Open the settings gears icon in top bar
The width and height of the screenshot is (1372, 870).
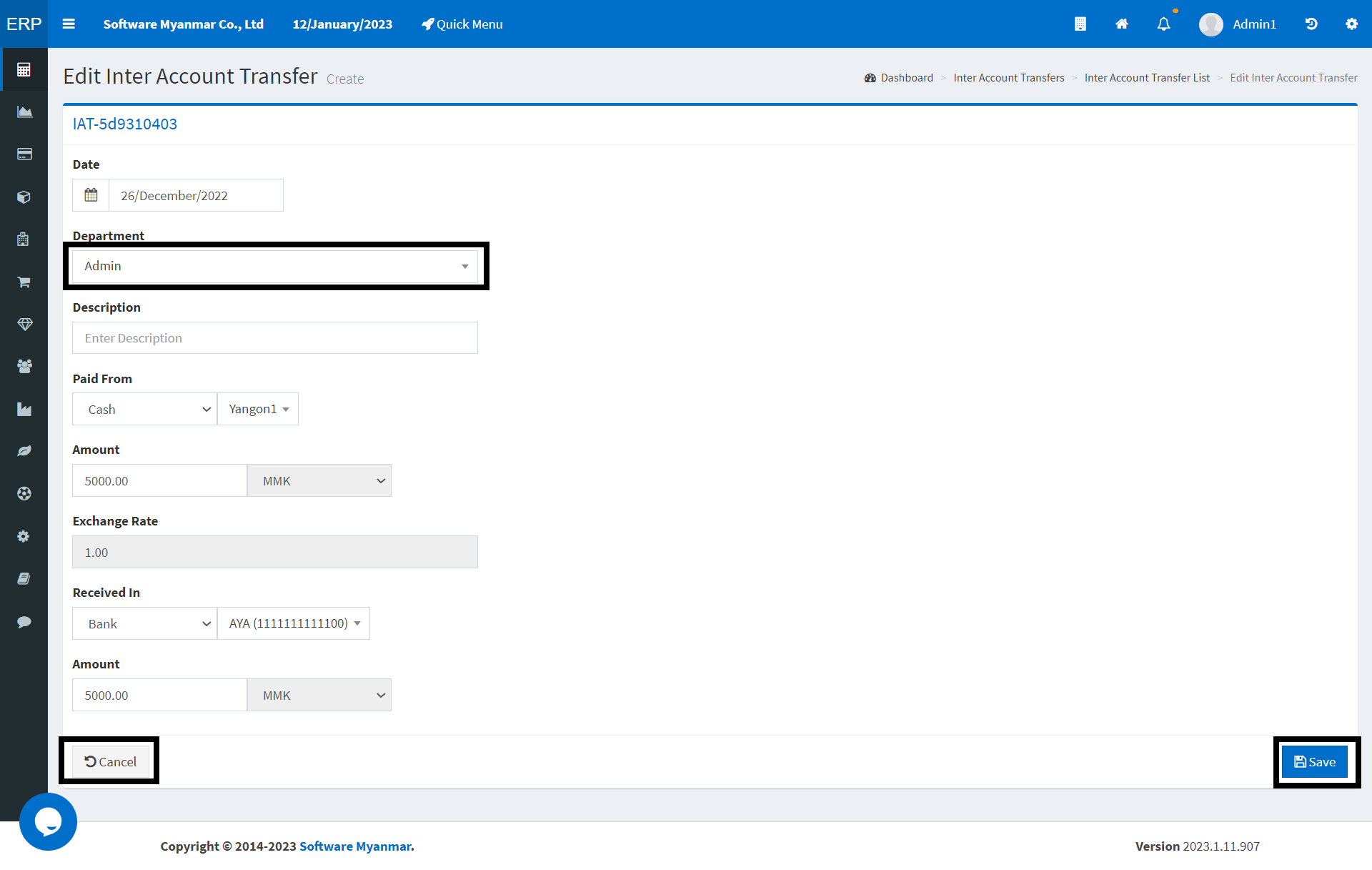point(1351,24)
